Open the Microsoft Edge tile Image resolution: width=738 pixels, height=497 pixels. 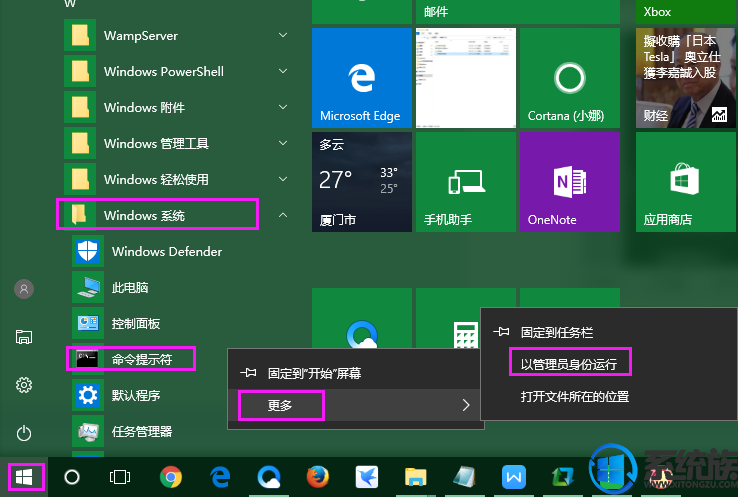(361, 78)
